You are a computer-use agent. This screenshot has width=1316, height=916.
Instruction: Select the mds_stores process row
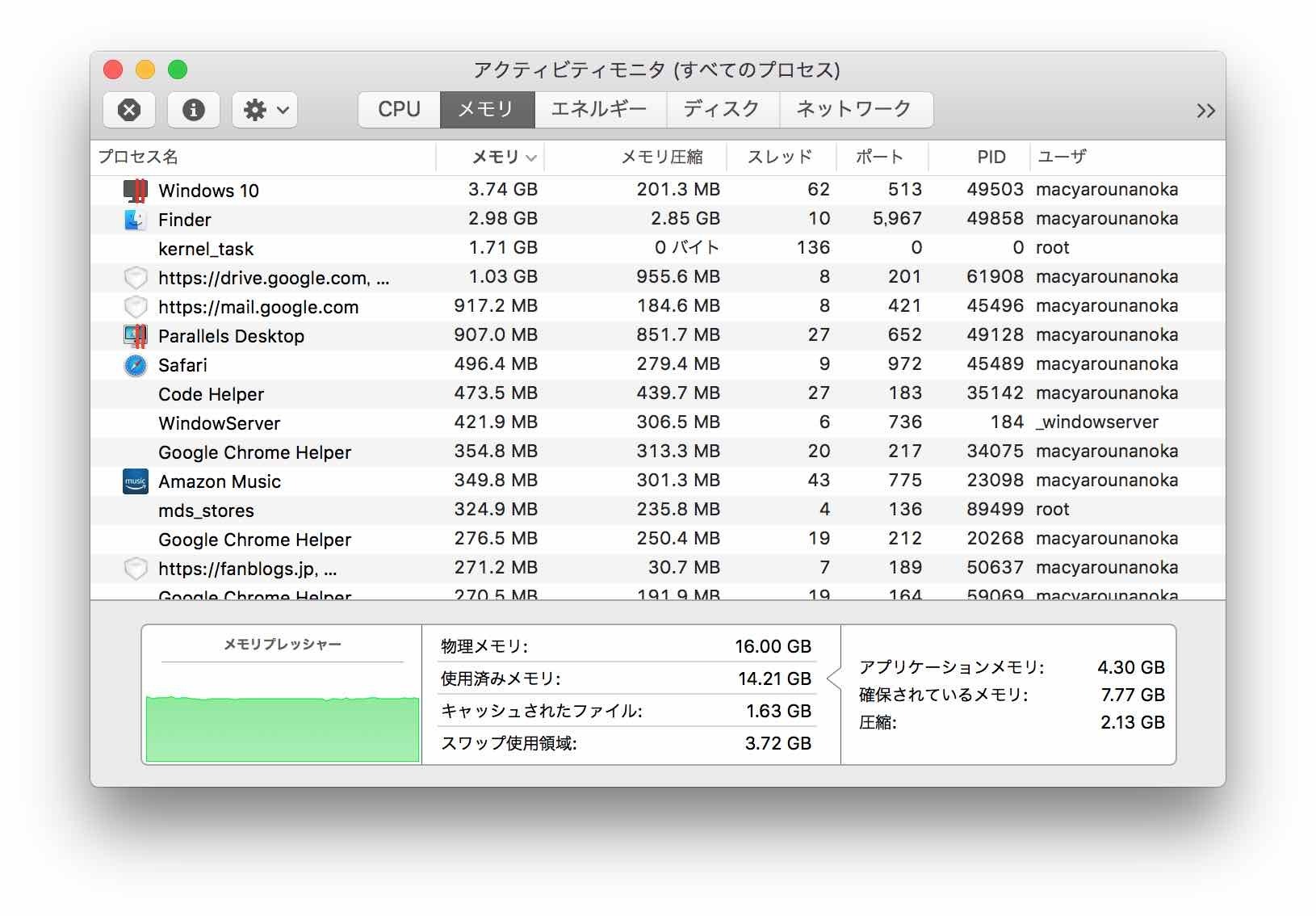click(x=658, y=510)
